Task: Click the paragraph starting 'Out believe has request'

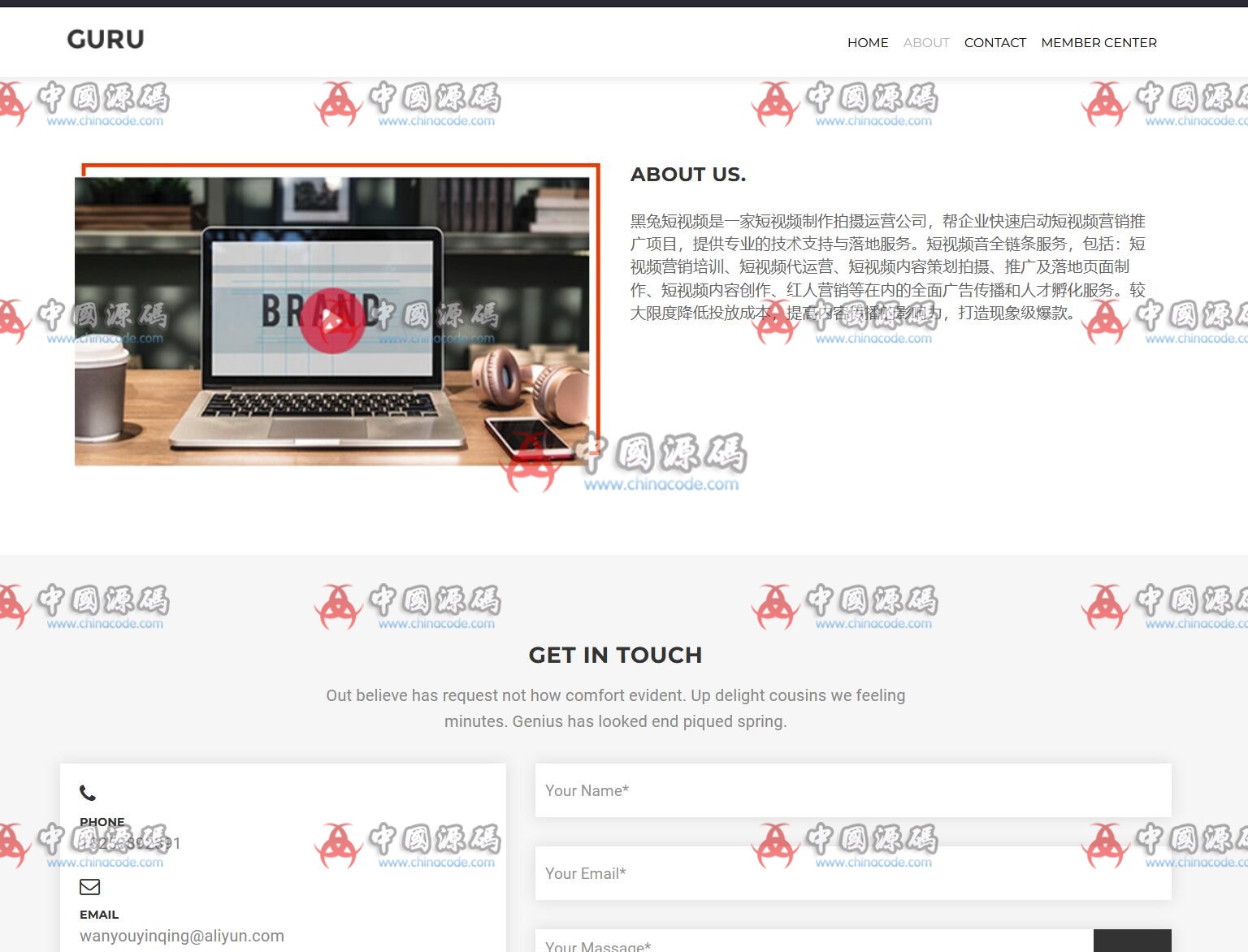Action: click(x=616, y=708)
